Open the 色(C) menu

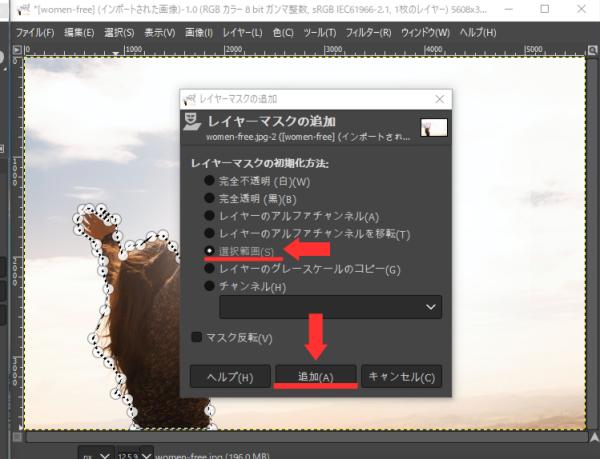(x=283, y=33)
